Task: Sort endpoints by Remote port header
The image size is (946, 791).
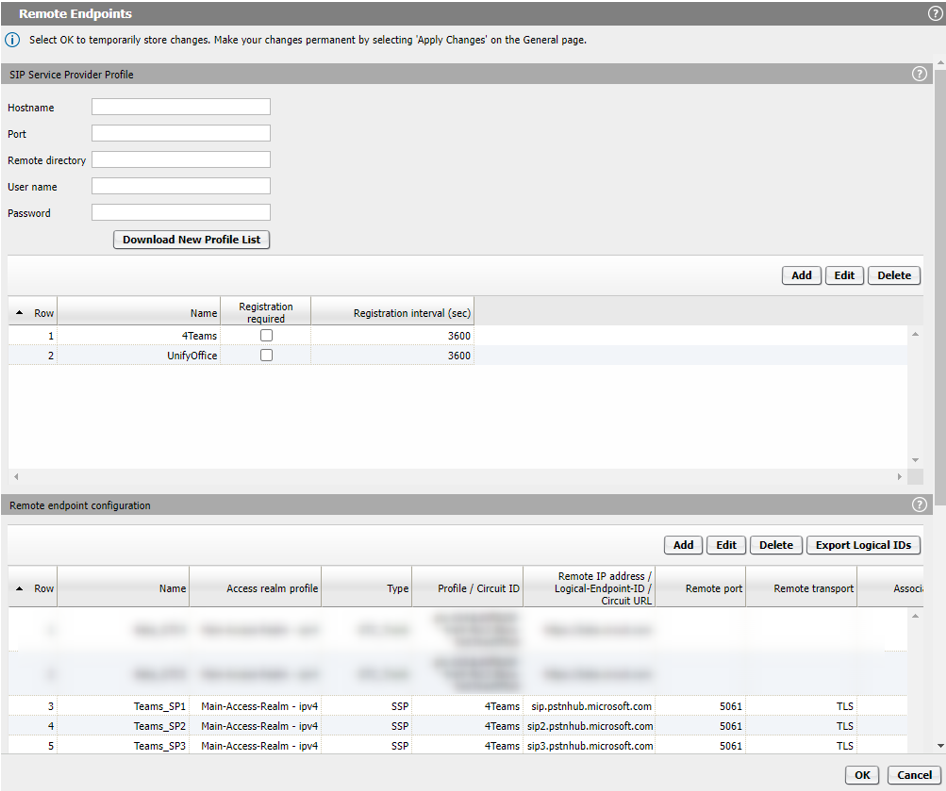Action: (700, 588)
